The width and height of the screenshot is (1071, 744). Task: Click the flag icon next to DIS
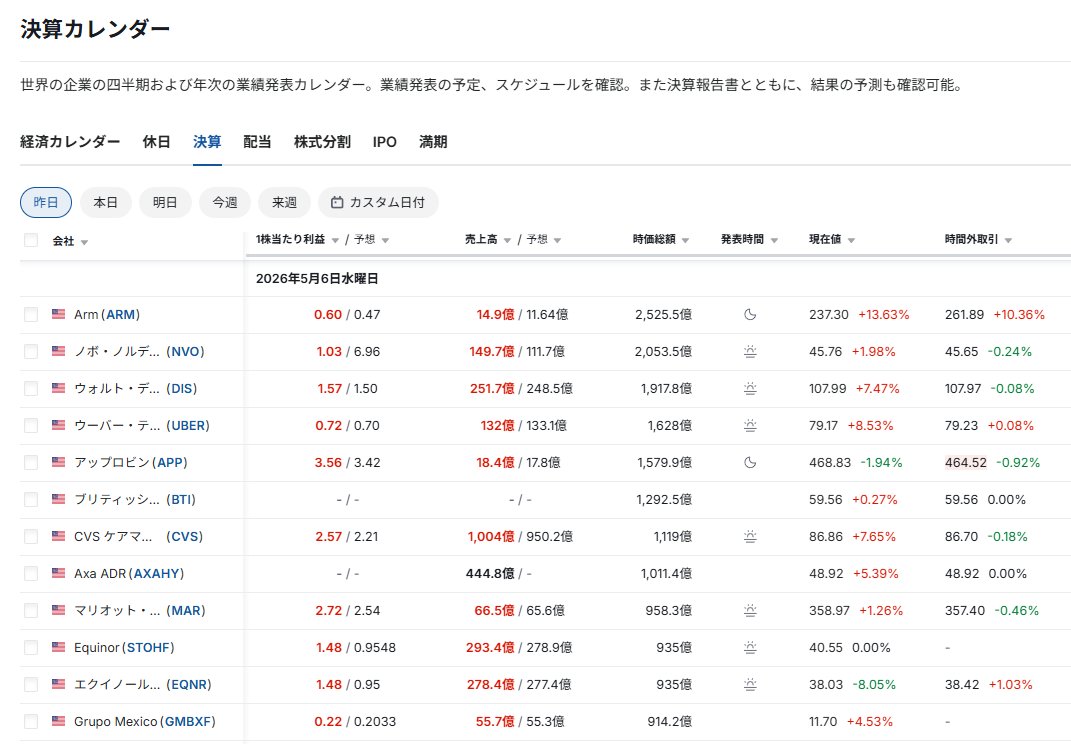59,388
